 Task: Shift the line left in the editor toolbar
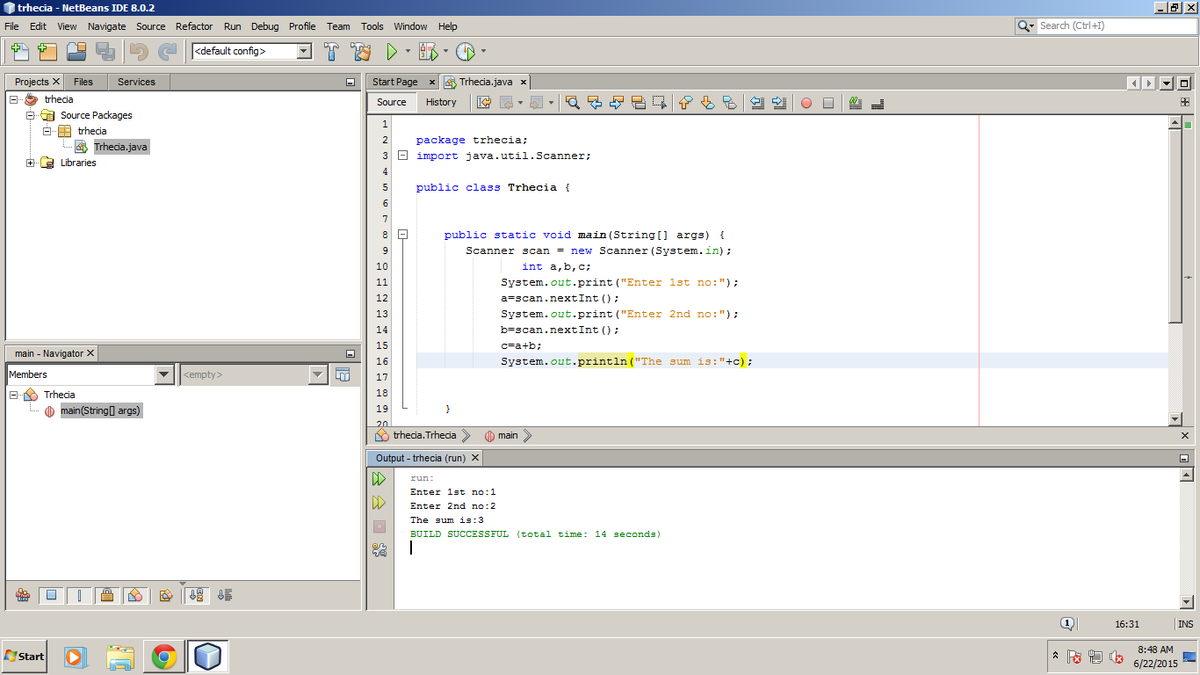click(757, 102)
